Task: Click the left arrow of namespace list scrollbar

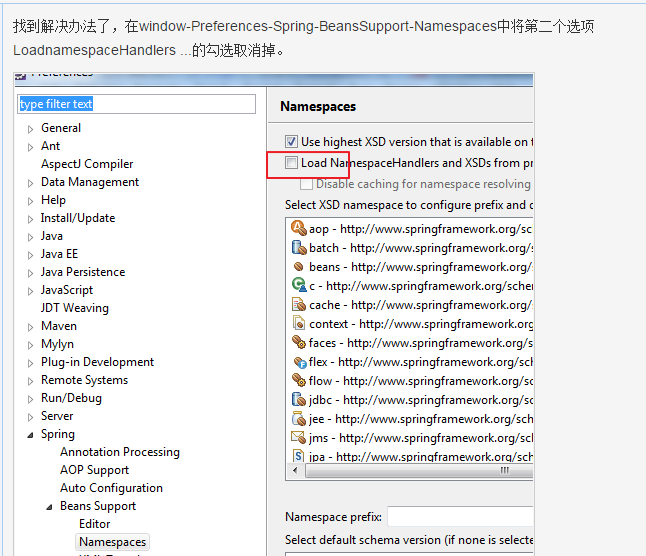Action: pos(295,470)
